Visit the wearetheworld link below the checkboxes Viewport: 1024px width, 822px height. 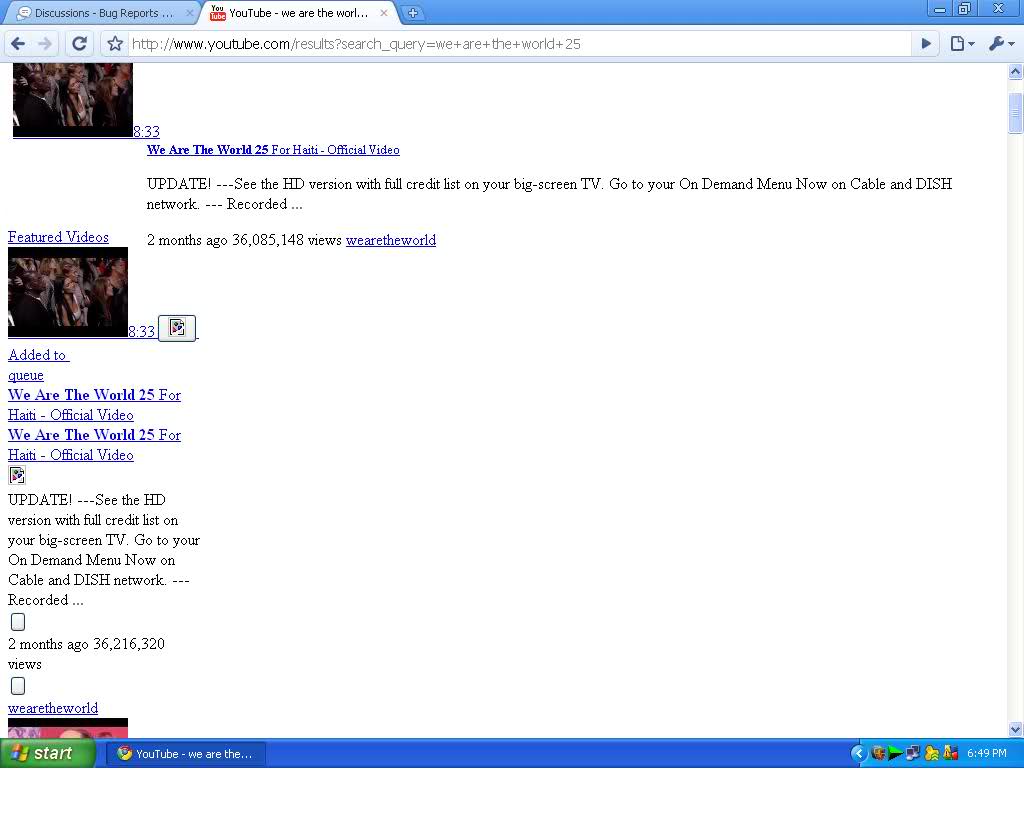click(53, 708)
